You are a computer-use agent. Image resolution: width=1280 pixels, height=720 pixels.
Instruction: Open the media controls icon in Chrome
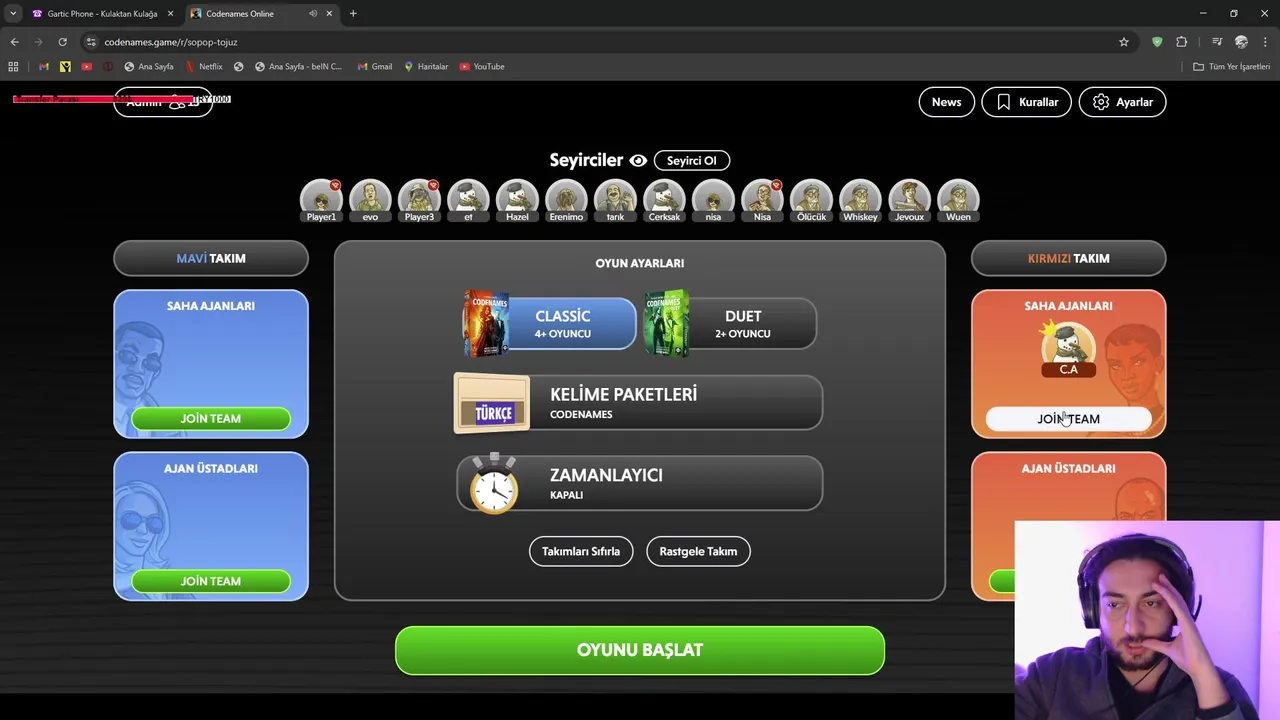coord(1216,42)
